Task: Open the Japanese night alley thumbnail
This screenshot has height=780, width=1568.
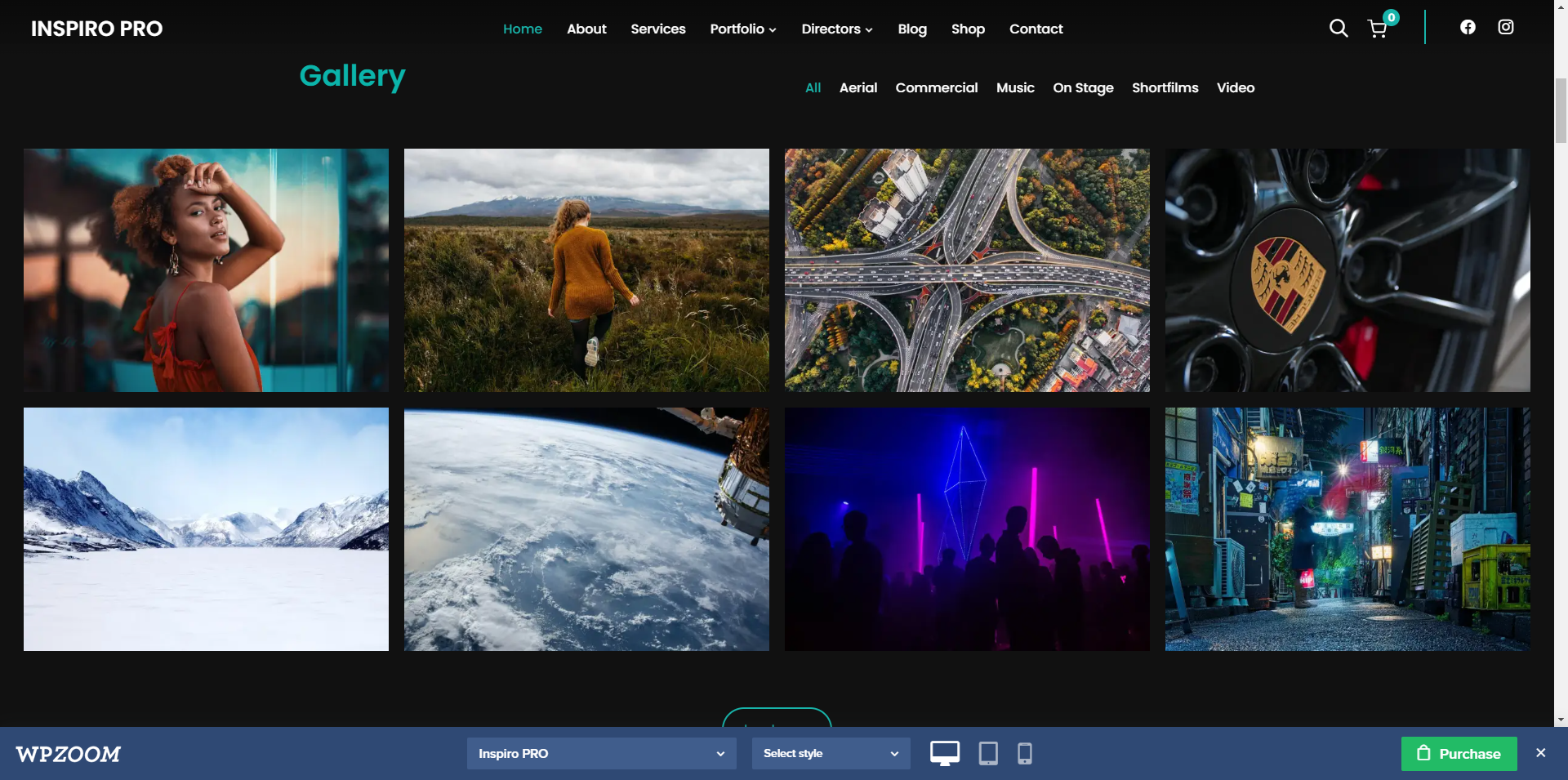Action: (1347, 529)
